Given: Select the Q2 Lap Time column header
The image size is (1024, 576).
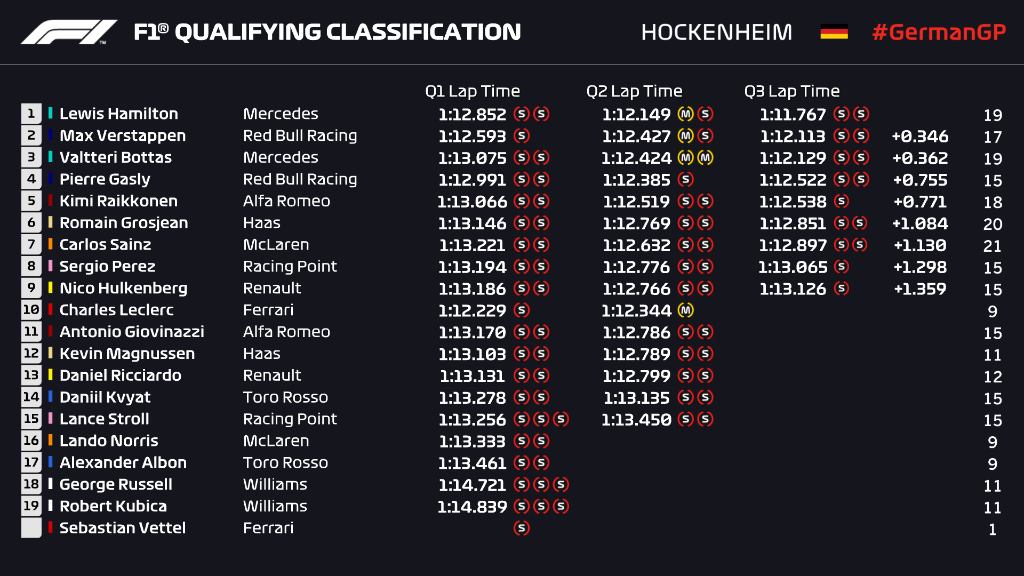Looking at the screenshot, I should coord(634,91).
